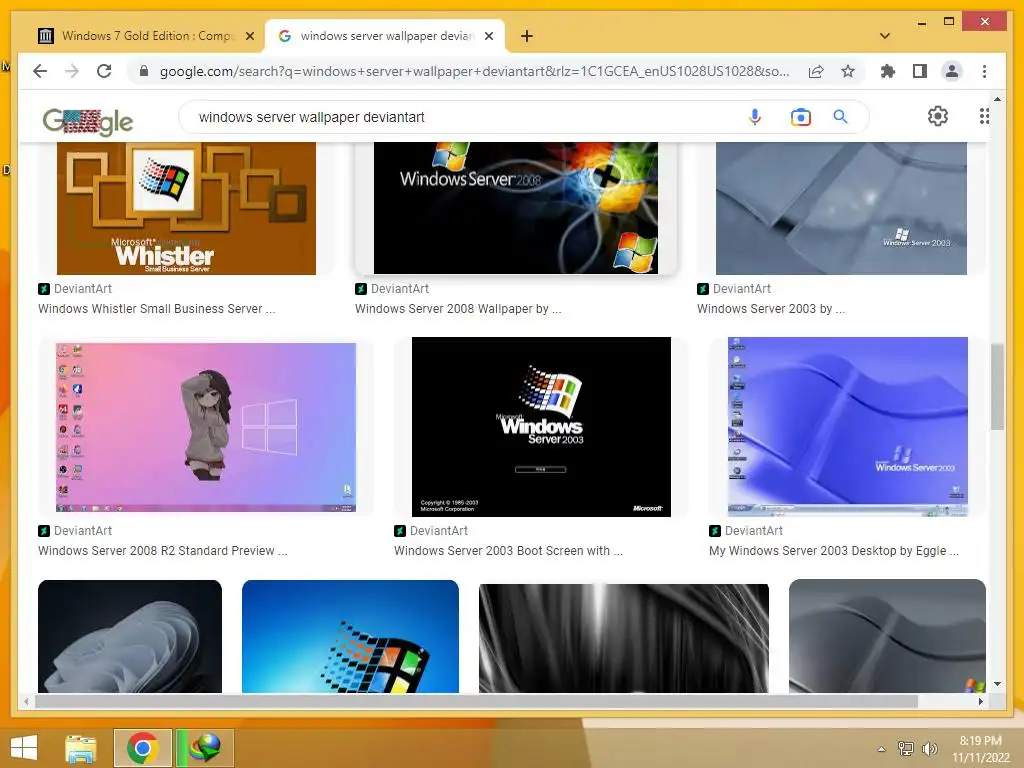Click the forward navigation arrow
The width and height of the screenshot is (1024, 768).
pos(72,71)
